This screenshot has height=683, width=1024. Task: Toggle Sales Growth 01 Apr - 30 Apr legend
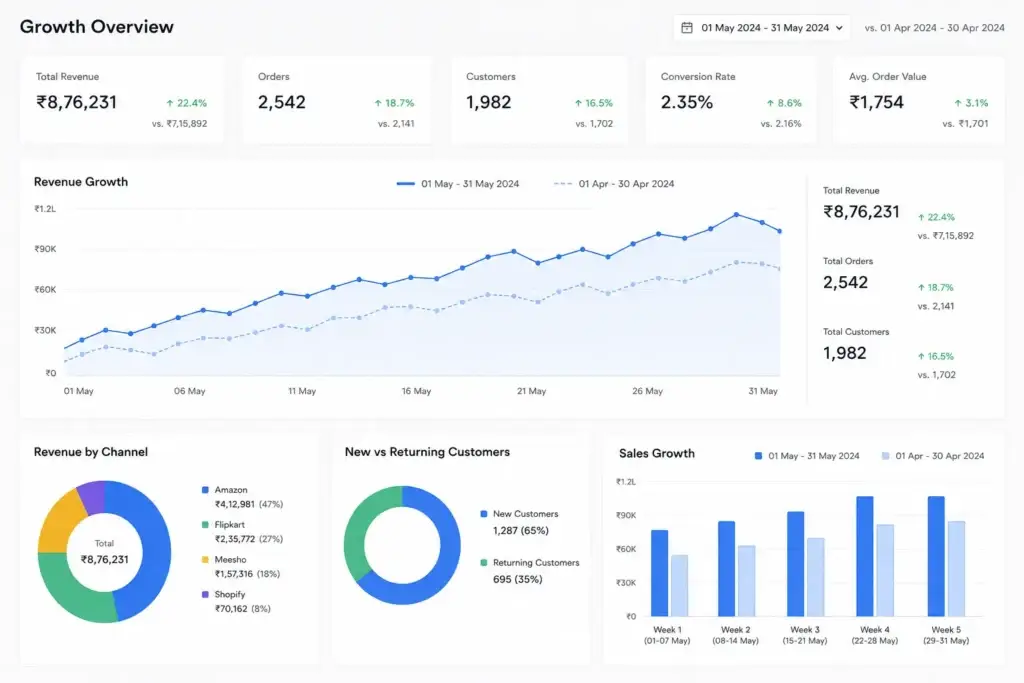pos(933,456)
